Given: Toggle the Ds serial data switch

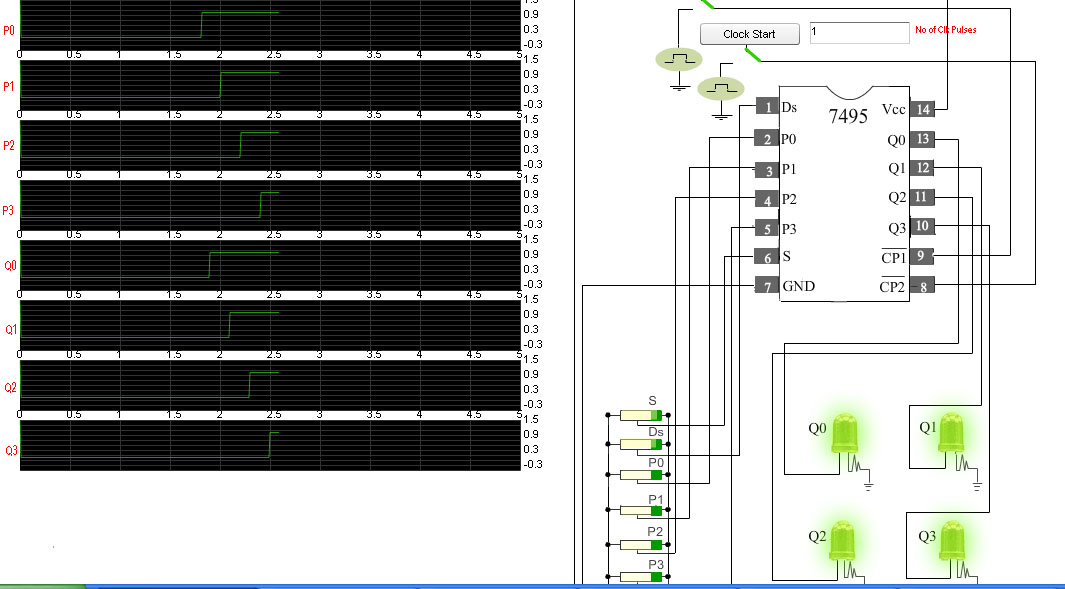Looking at the screenshot, I should coord(640,444).
